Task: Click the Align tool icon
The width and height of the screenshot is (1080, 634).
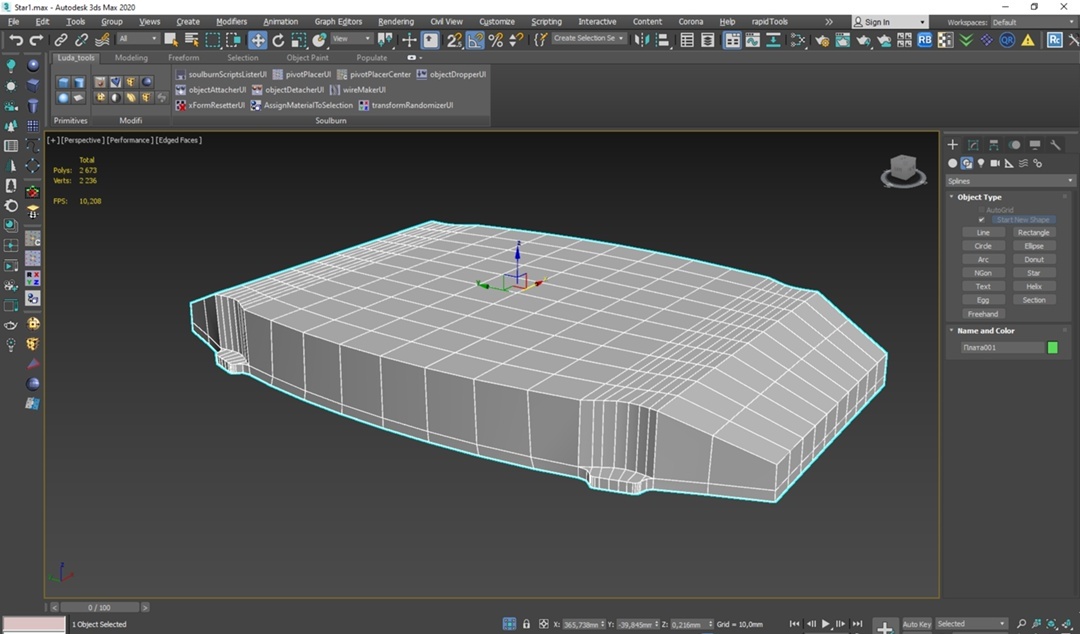Action: click(662, 40)
